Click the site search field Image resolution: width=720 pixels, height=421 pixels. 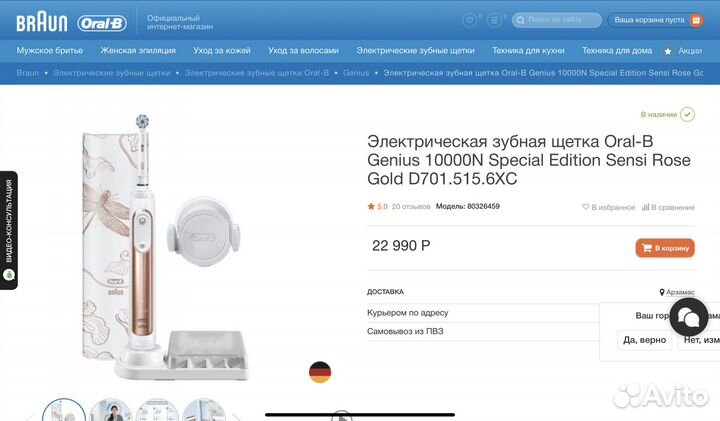point(557,20)
